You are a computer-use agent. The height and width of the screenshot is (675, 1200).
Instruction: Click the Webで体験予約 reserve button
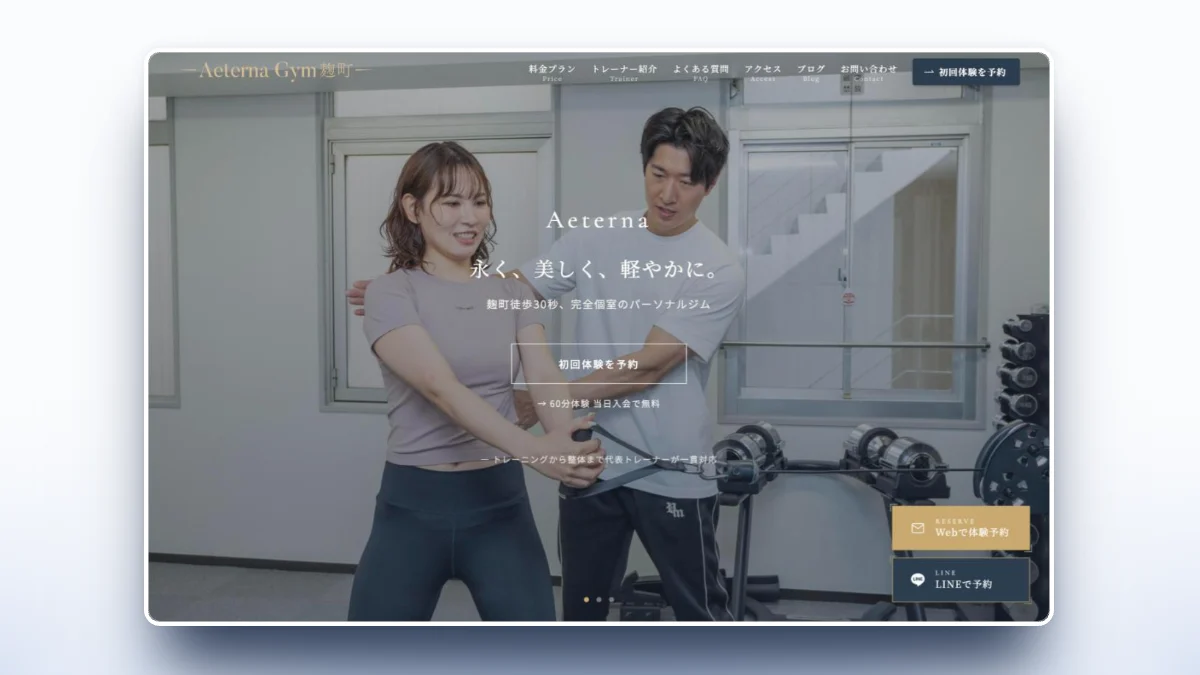[960, 528]
